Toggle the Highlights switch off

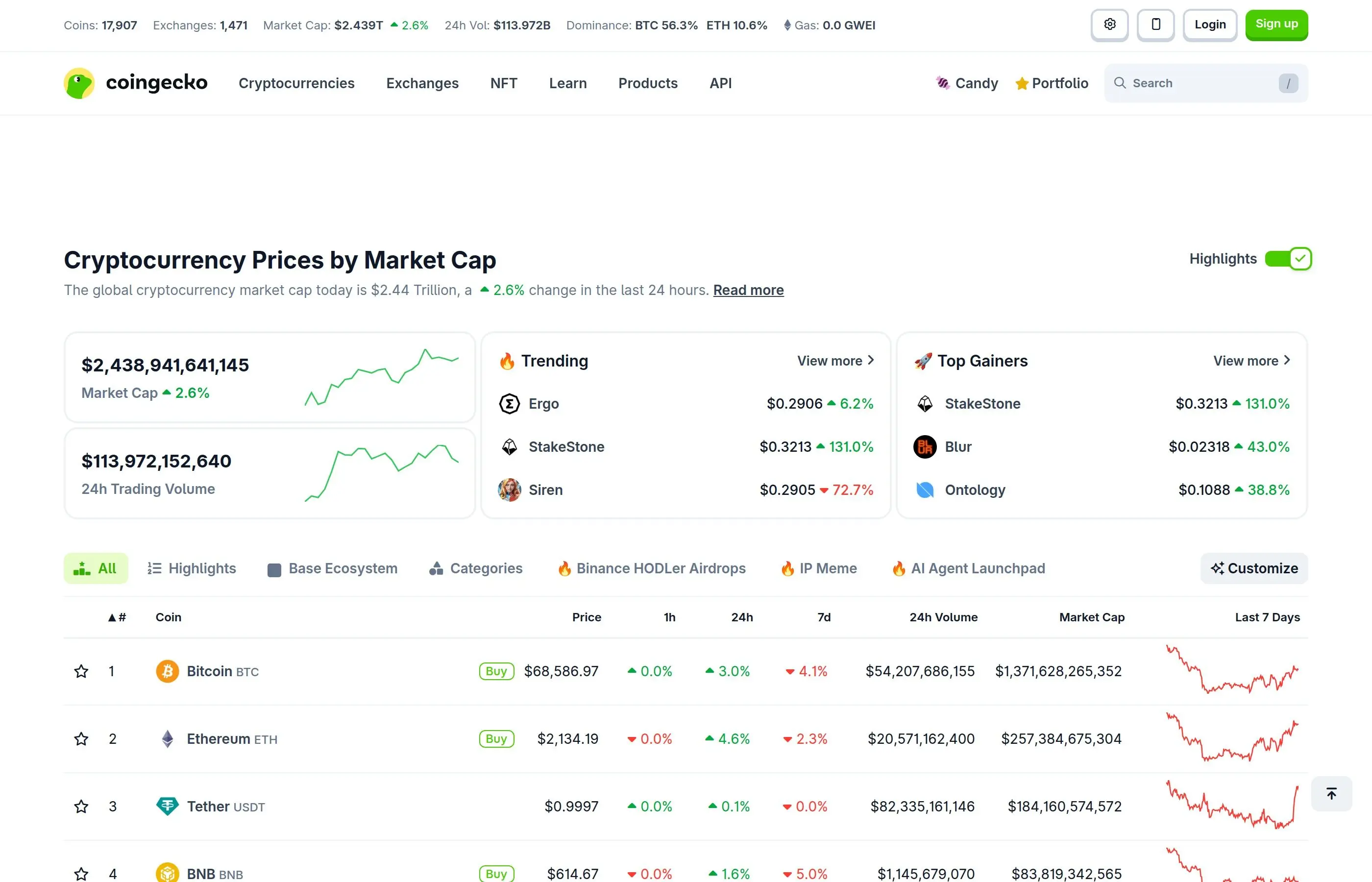(1288, 259)
